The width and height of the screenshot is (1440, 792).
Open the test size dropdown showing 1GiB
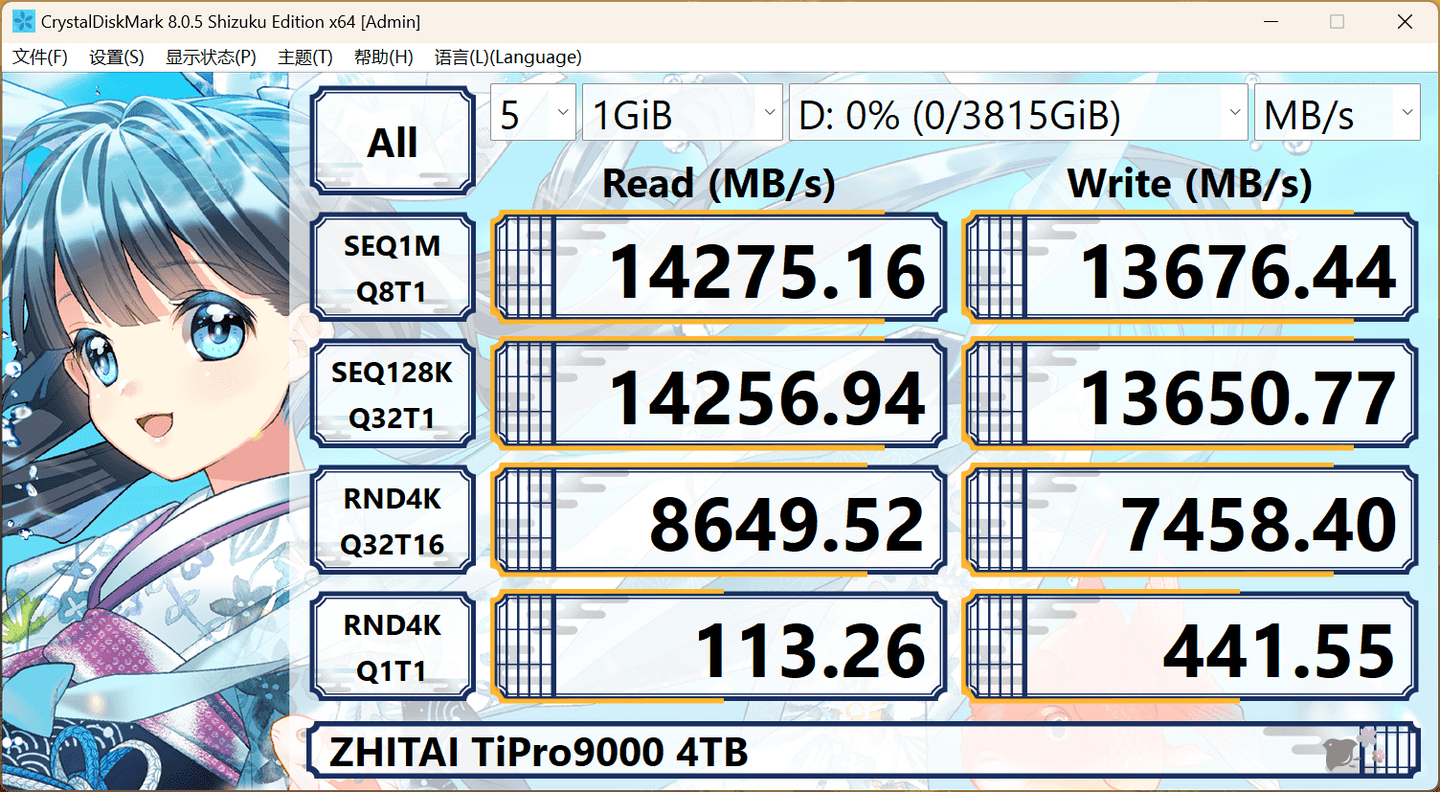coord(683,112)
